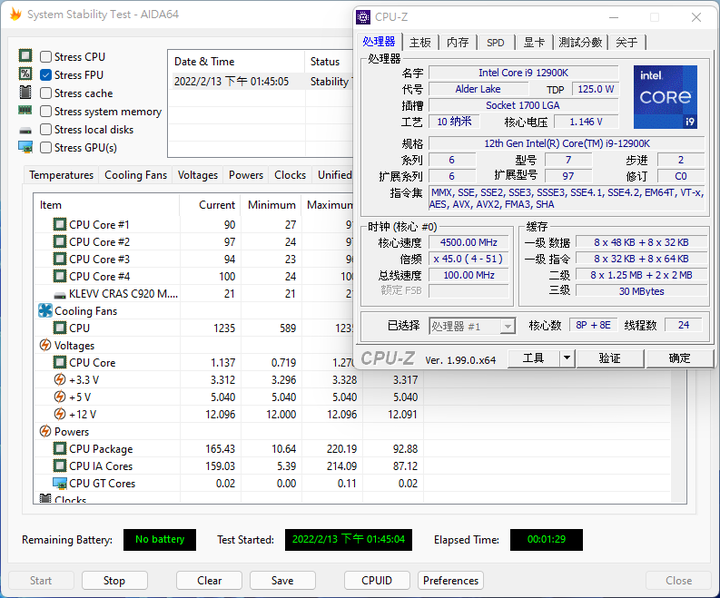Select the 2022/2/13 下午 01:45:05 log entry
This screenshot has height=598, width=720.
pos(262,81)
